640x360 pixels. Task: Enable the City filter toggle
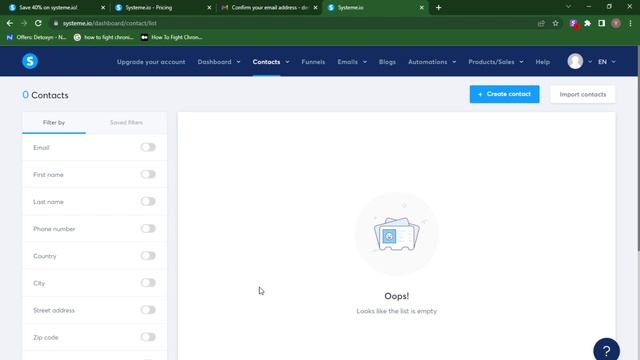(x=148, y=283)
